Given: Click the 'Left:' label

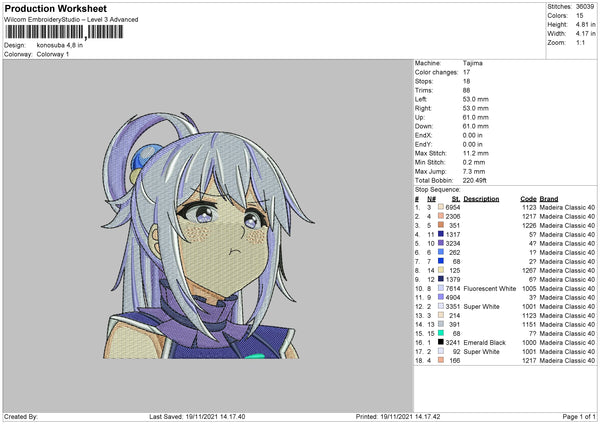Looking at the screenshot, I should [421, 99].
